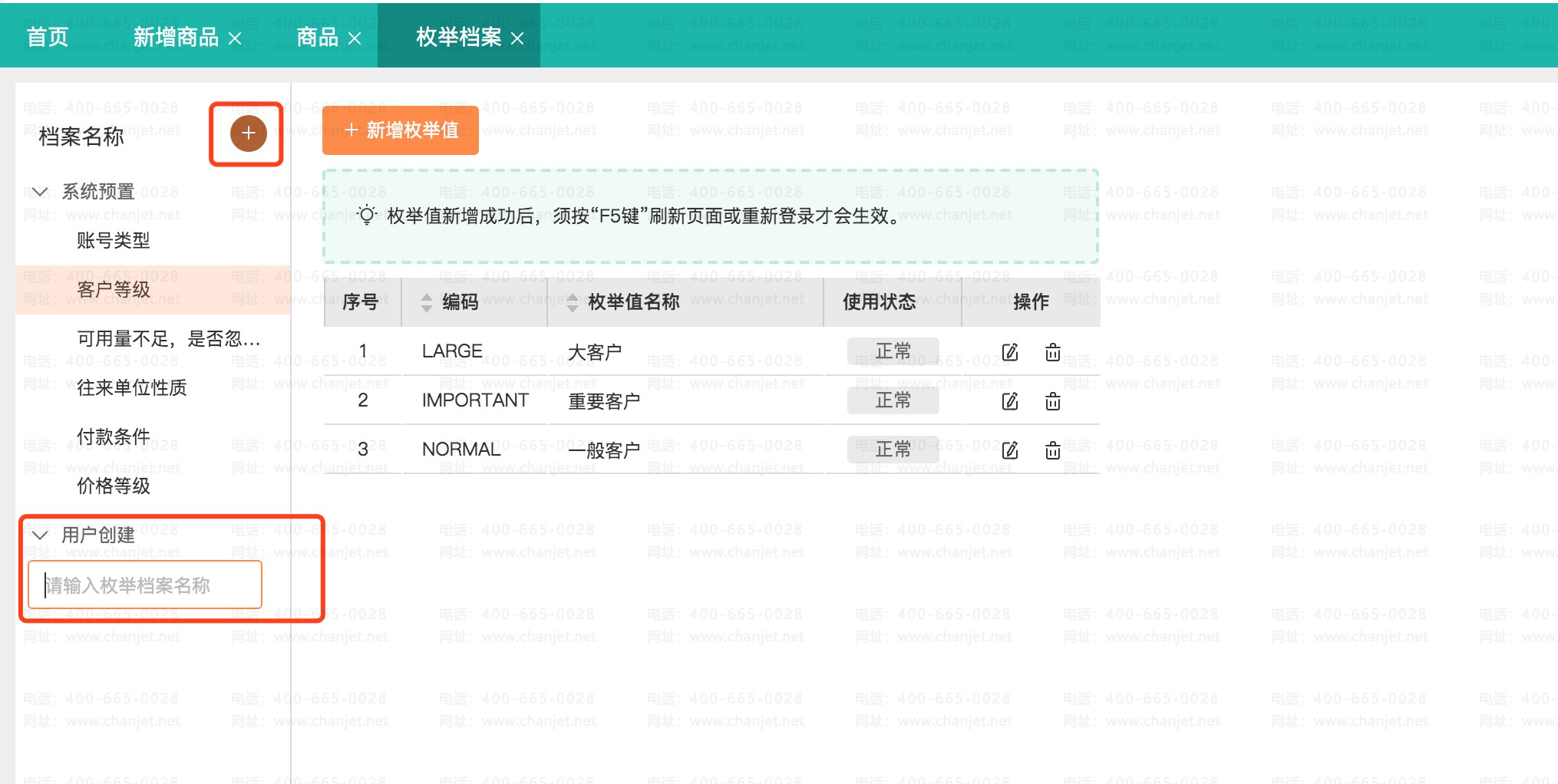Click the 正常 status of LARGE row
This screenshot has width=1558, height=784.
(x=893, y=351)
